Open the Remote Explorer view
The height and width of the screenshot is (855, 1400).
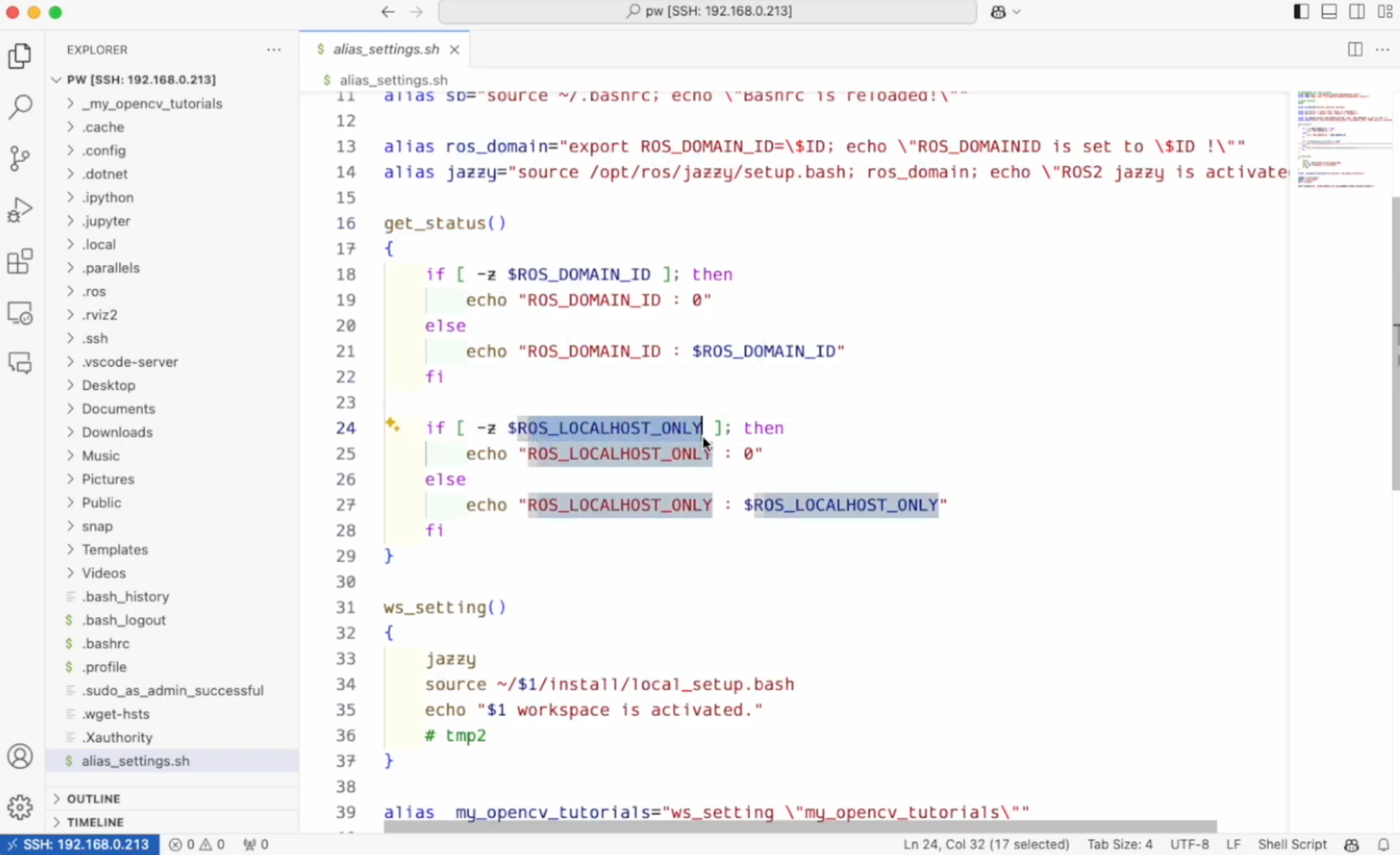pyautogui.click(x=20, y=313)
